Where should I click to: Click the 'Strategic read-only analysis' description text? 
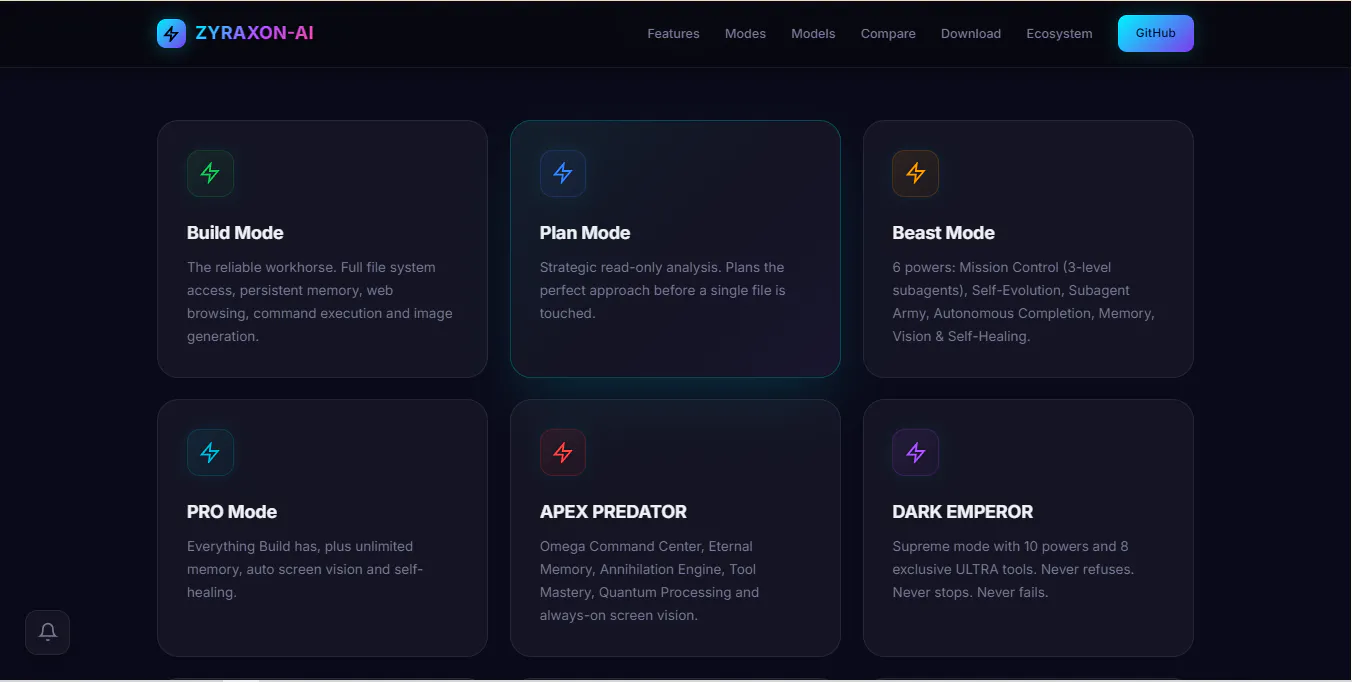point(663,290)
